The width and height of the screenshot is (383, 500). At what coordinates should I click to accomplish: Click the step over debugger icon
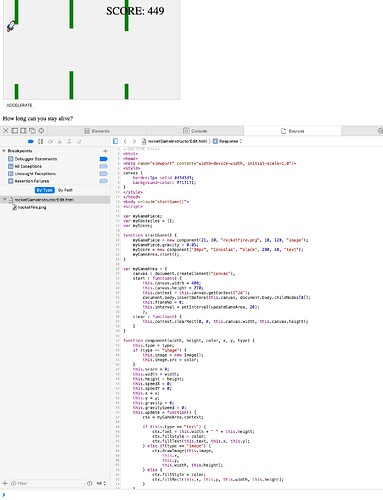coord(50,141)
